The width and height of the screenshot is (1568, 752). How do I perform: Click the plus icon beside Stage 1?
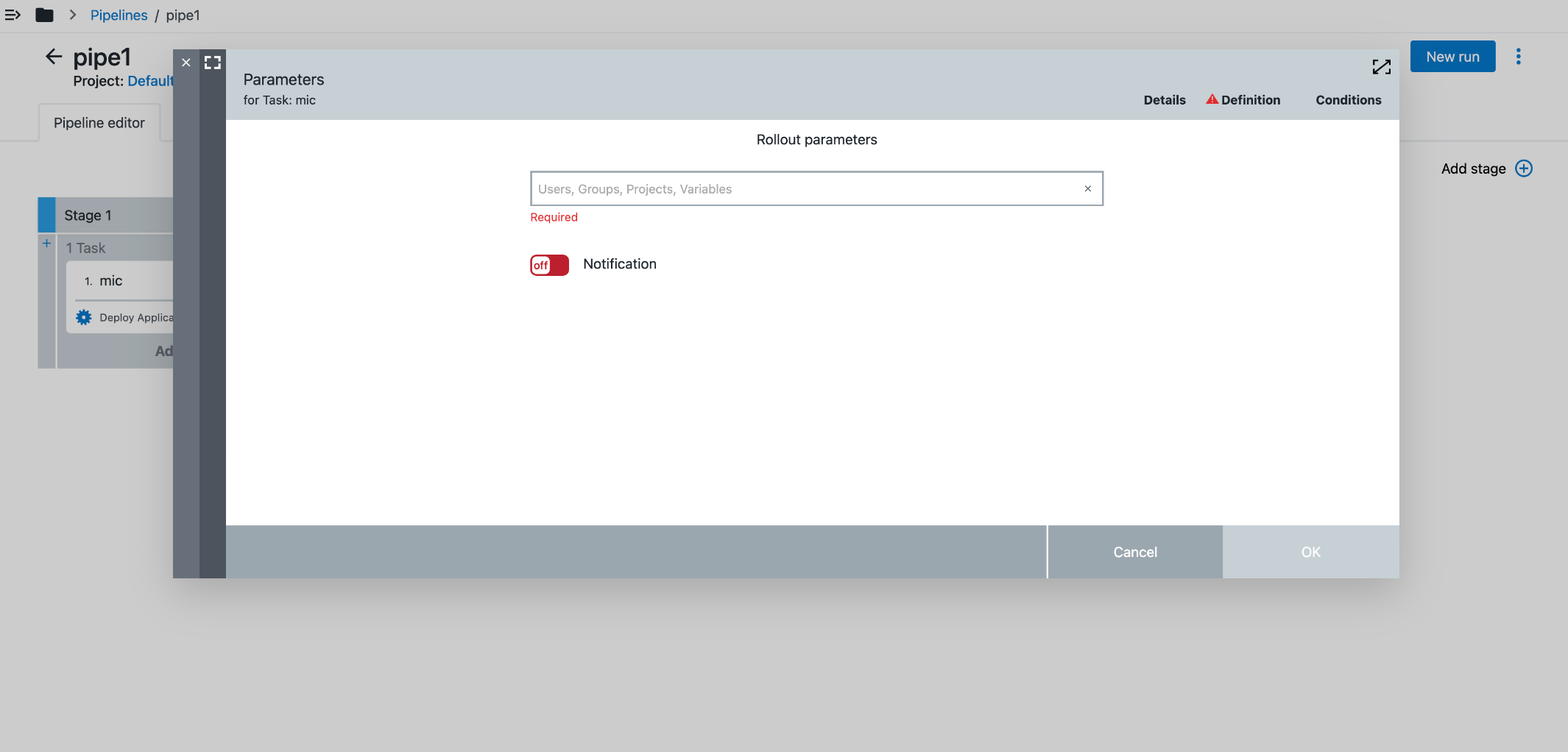point(46,244)
